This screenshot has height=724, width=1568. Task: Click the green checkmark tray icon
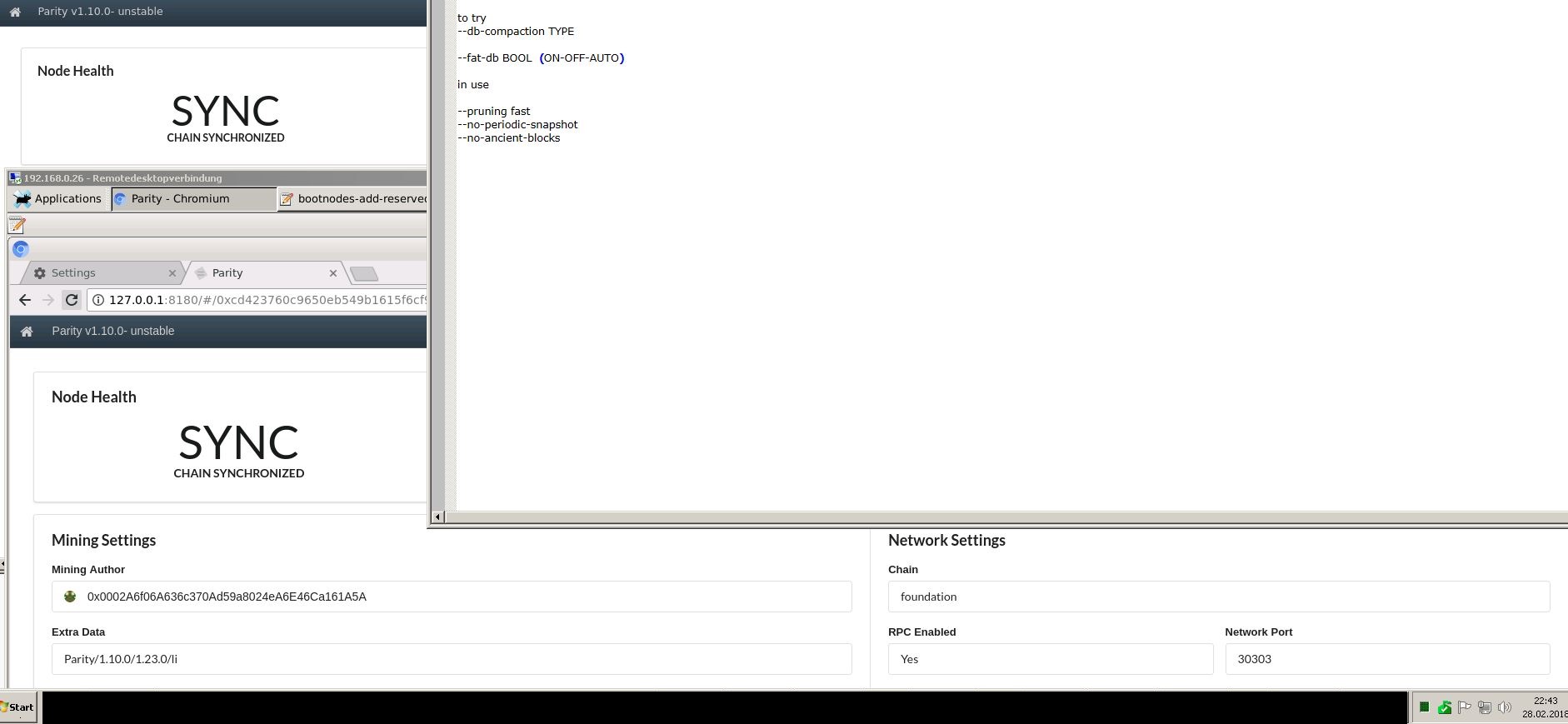[x=1444, y=707]
